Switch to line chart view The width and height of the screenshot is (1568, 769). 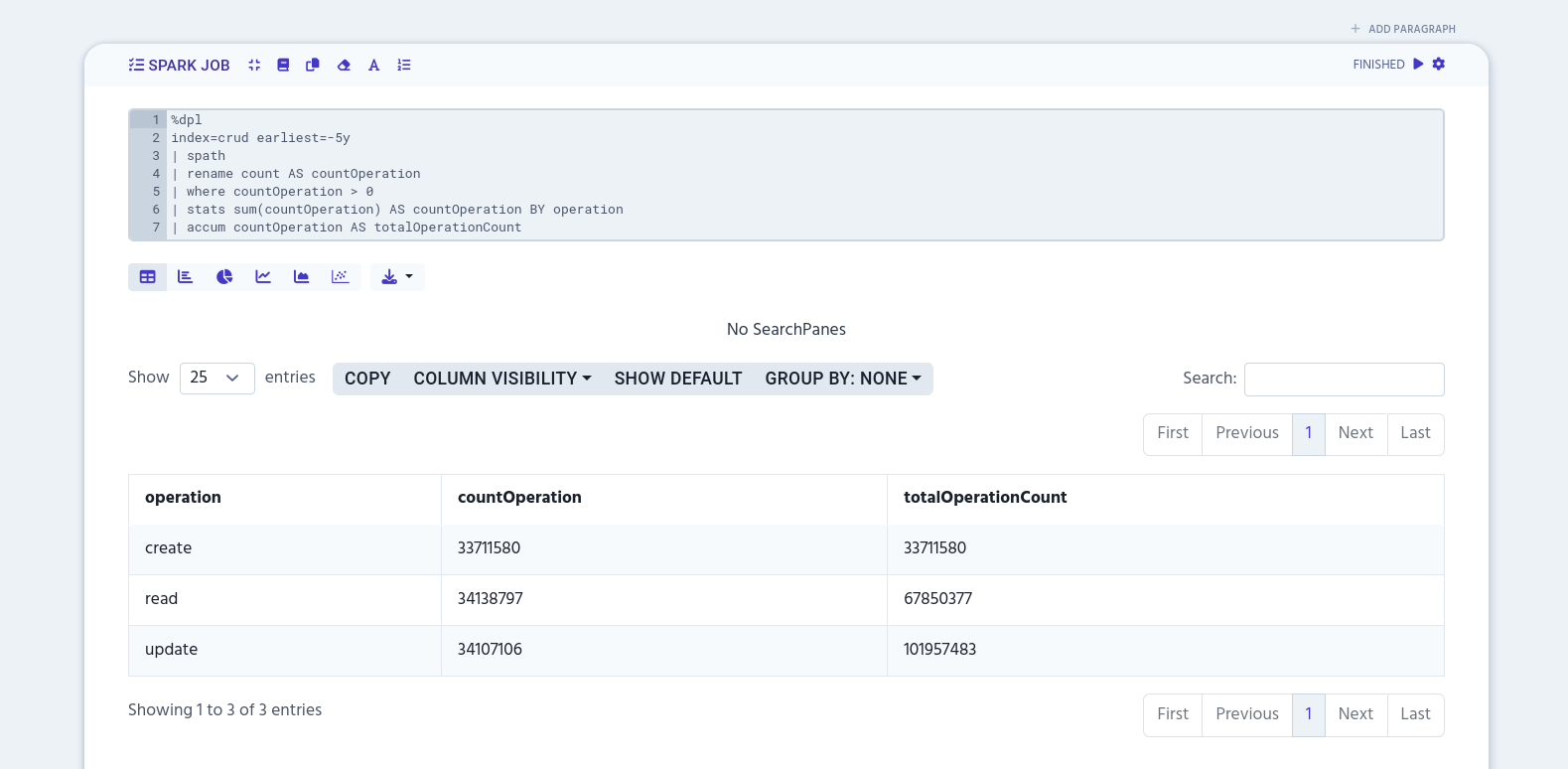click(x=263, y=277)
